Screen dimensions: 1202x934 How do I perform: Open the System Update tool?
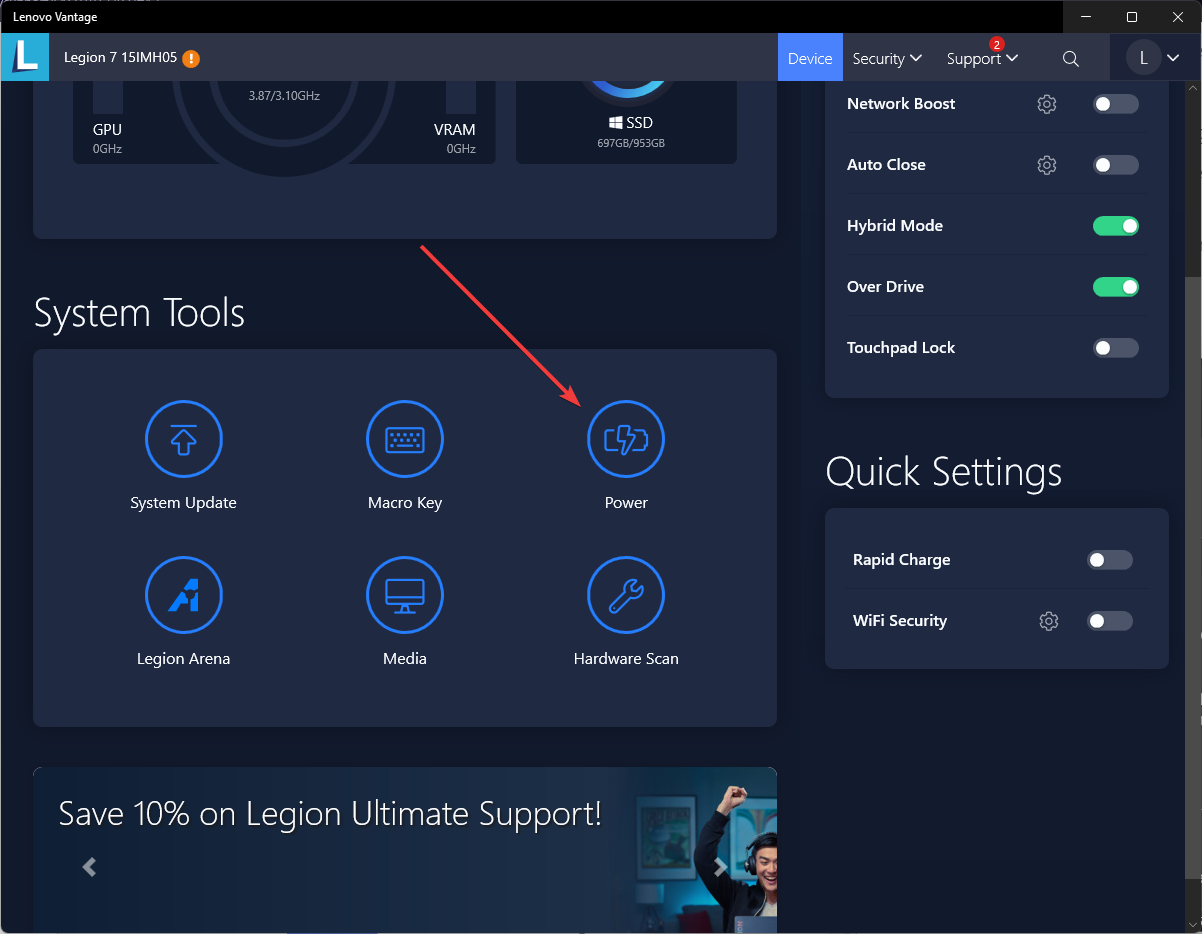tap(184, 439)
